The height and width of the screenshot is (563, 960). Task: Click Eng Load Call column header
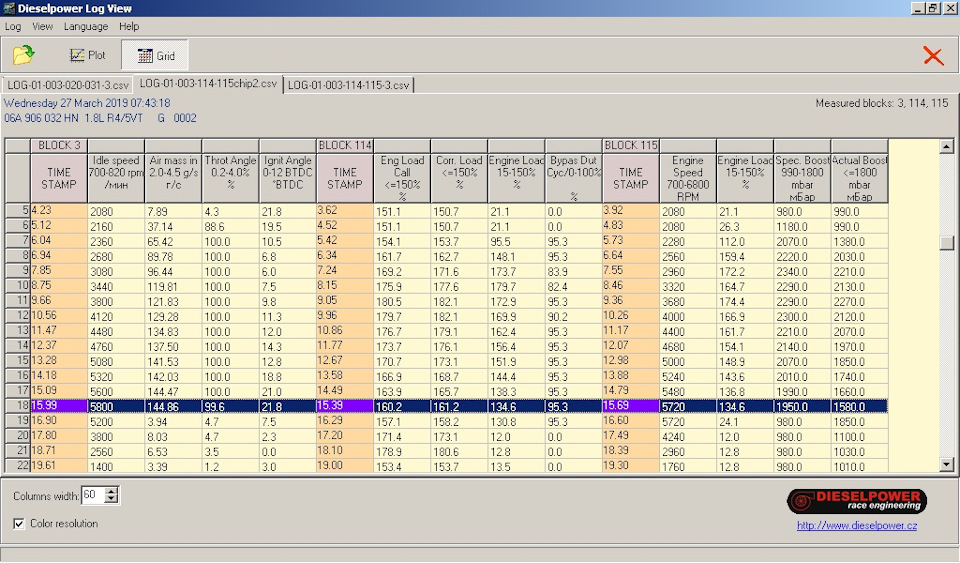coord(402,178)
